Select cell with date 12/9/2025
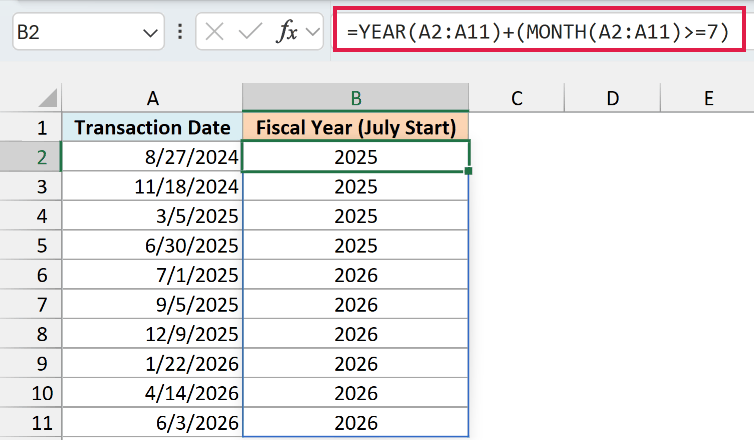This screenshot has width=754, height=440. coord(152,334)
